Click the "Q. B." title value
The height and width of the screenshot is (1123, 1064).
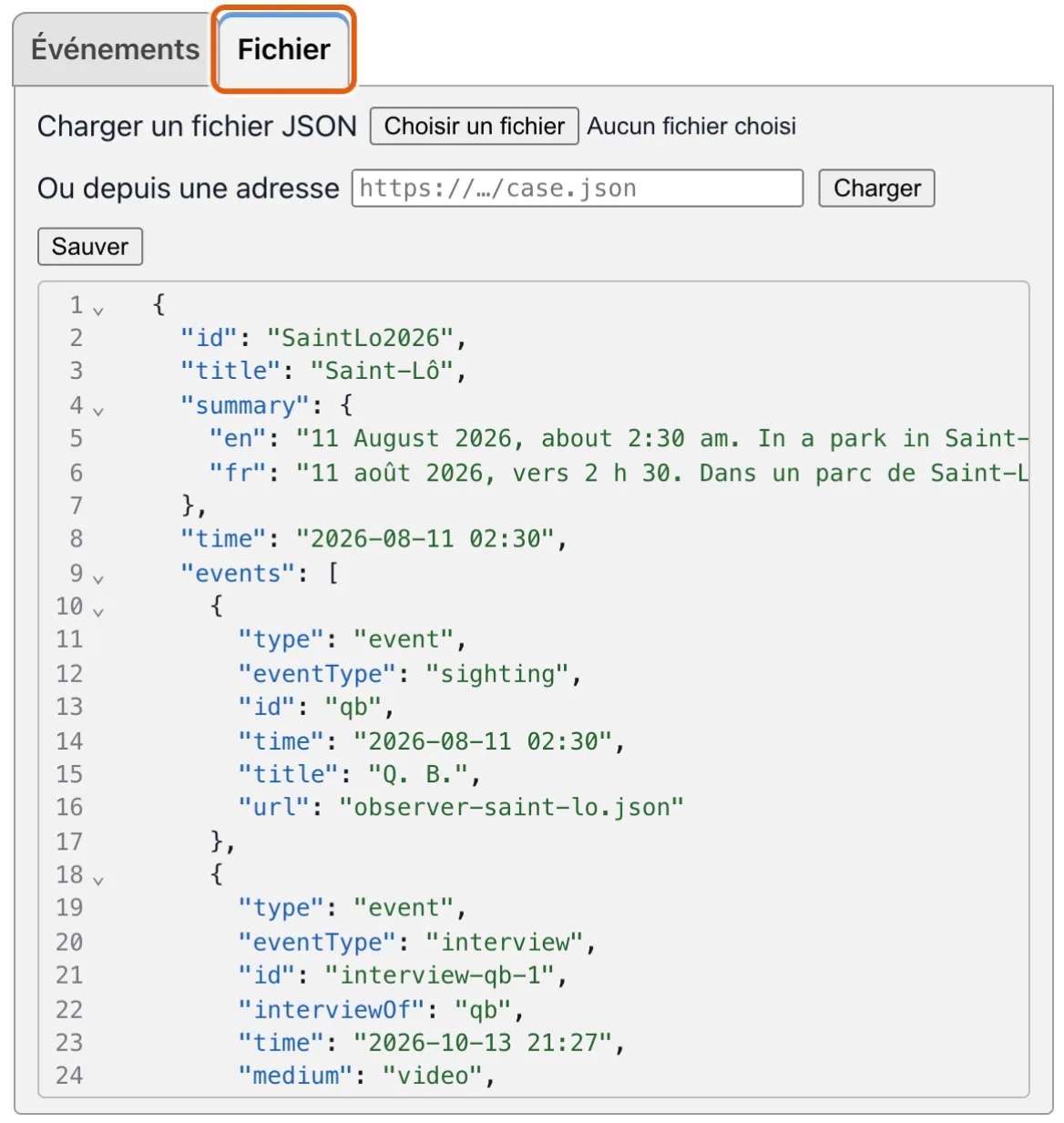coord(418,774)
